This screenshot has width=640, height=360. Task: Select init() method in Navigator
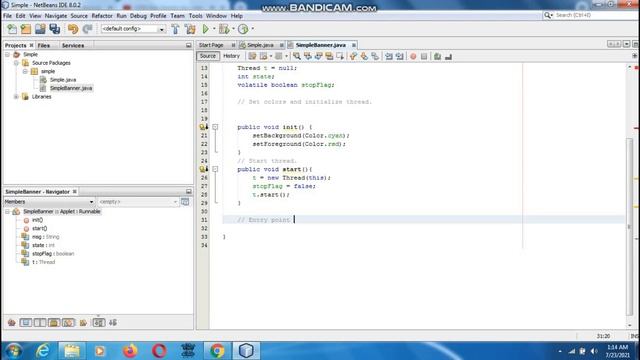click(x=38, y=220)
